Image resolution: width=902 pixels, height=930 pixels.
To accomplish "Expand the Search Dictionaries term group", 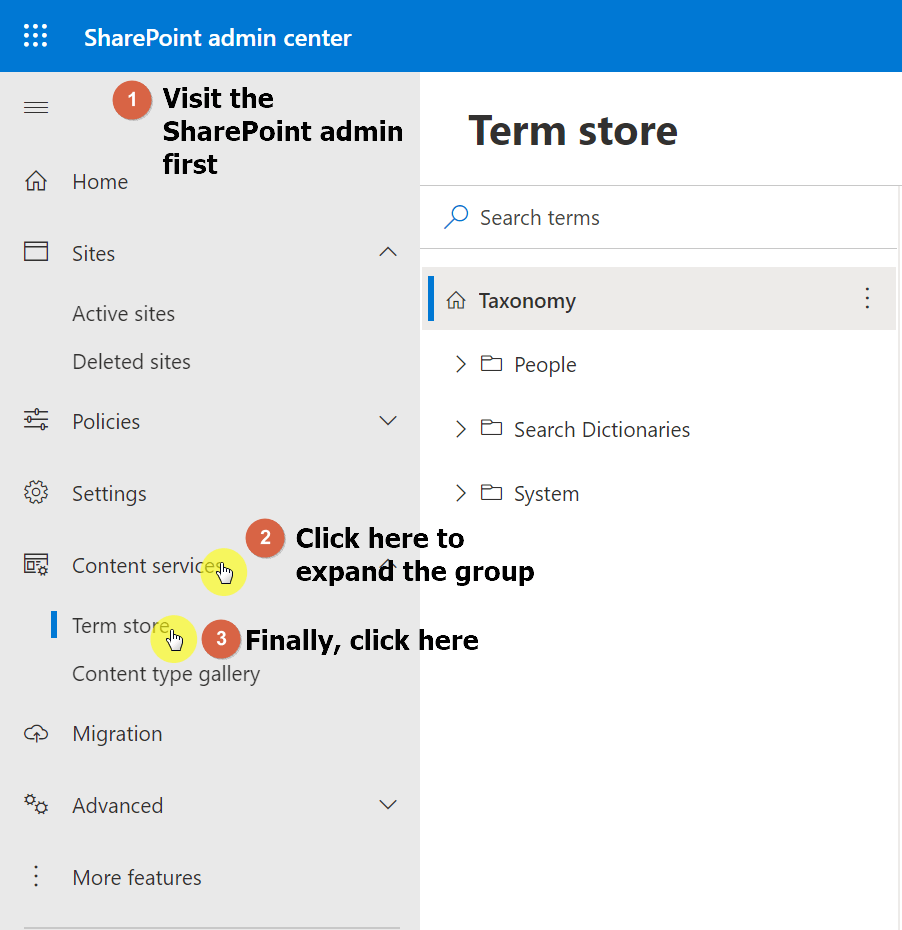I will click(460, 428).
